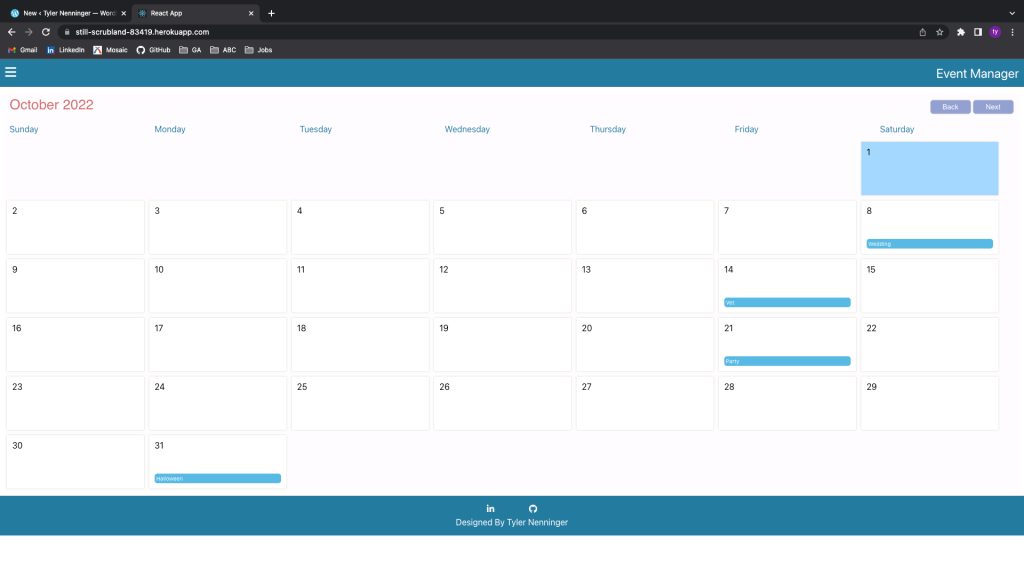This screenshot has width=1024, height=576.
Task: Click the share icon in the address bar
Action: coord(922,32)
